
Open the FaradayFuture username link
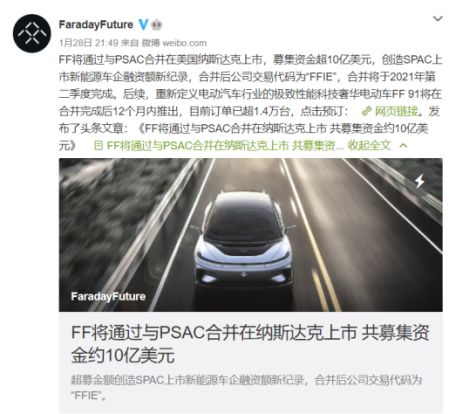[x=96, y=25]
